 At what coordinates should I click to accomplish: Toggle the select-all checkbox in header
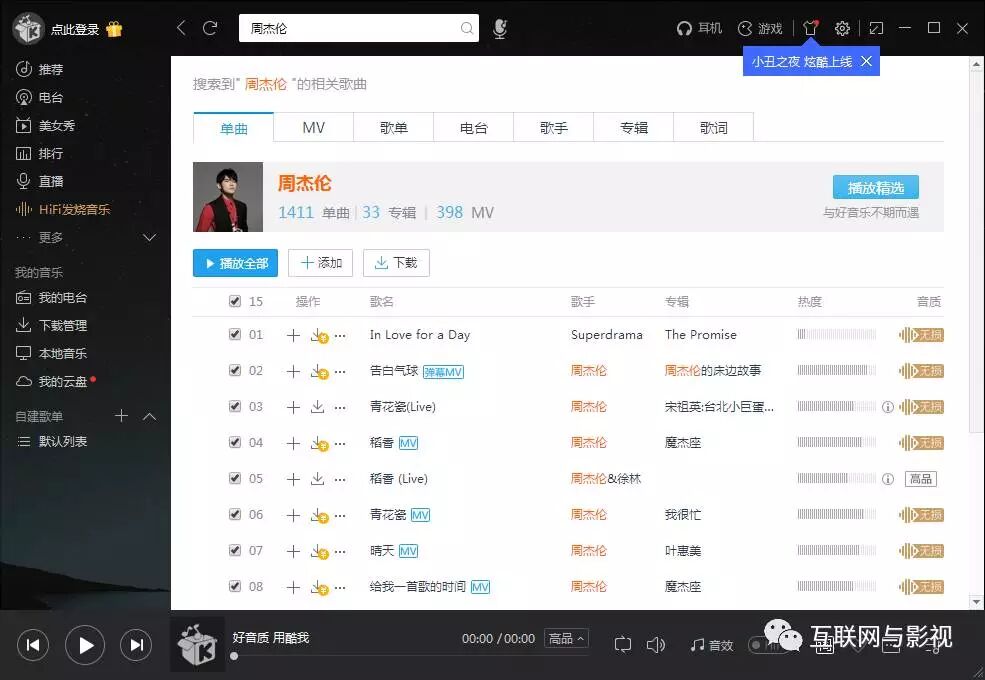tap(235, 301)
